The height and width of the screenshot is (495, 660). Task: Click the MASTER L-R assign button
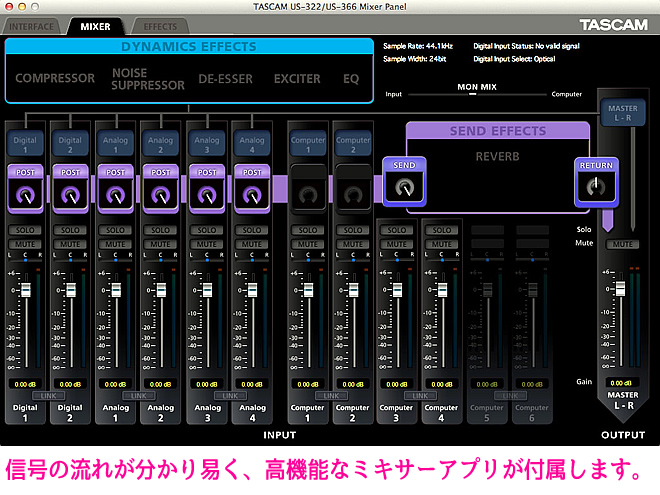(x=623, y=113)
